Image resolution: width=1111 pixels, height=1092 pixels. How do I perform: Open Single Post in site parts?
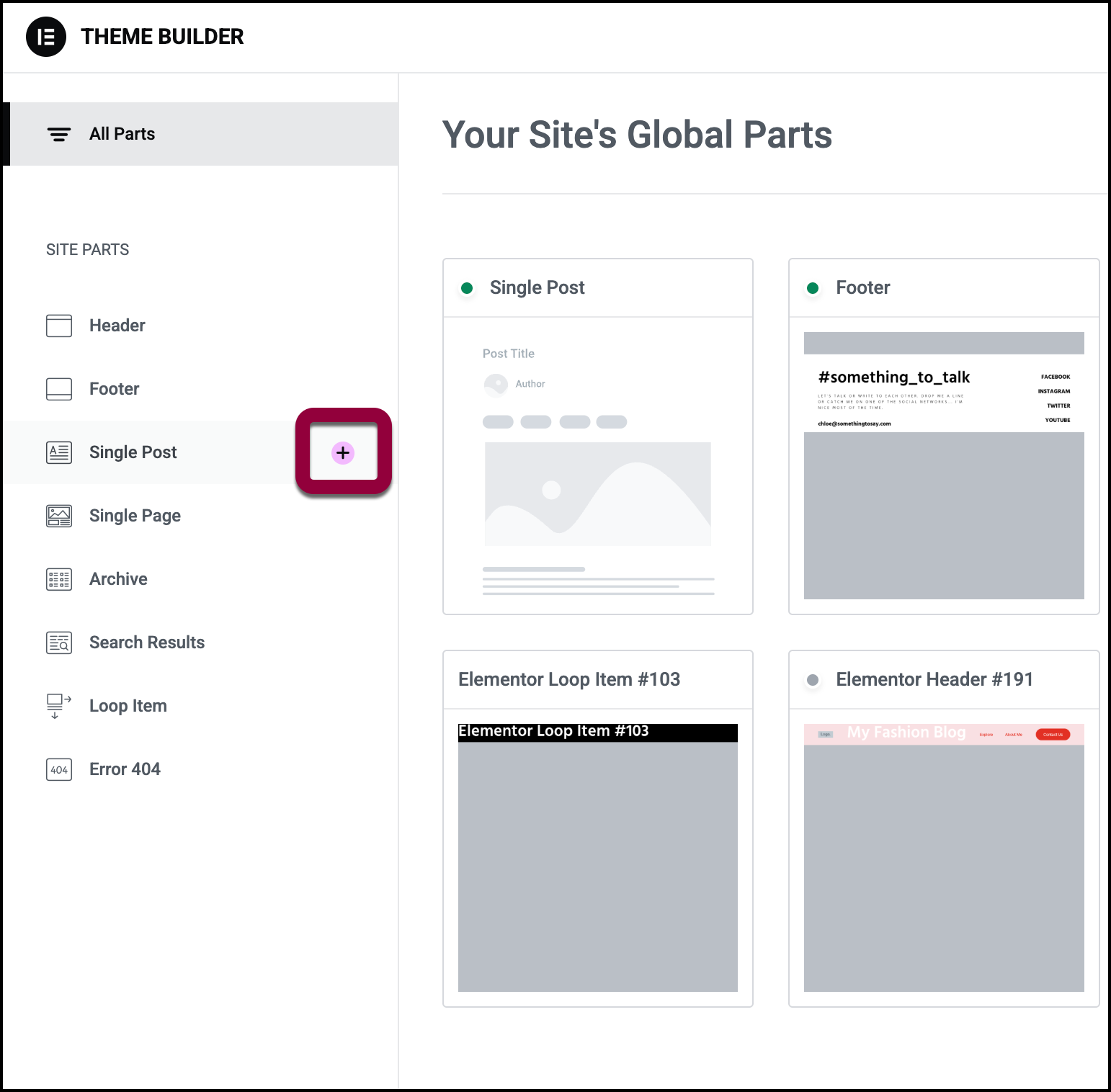[133, 452]
